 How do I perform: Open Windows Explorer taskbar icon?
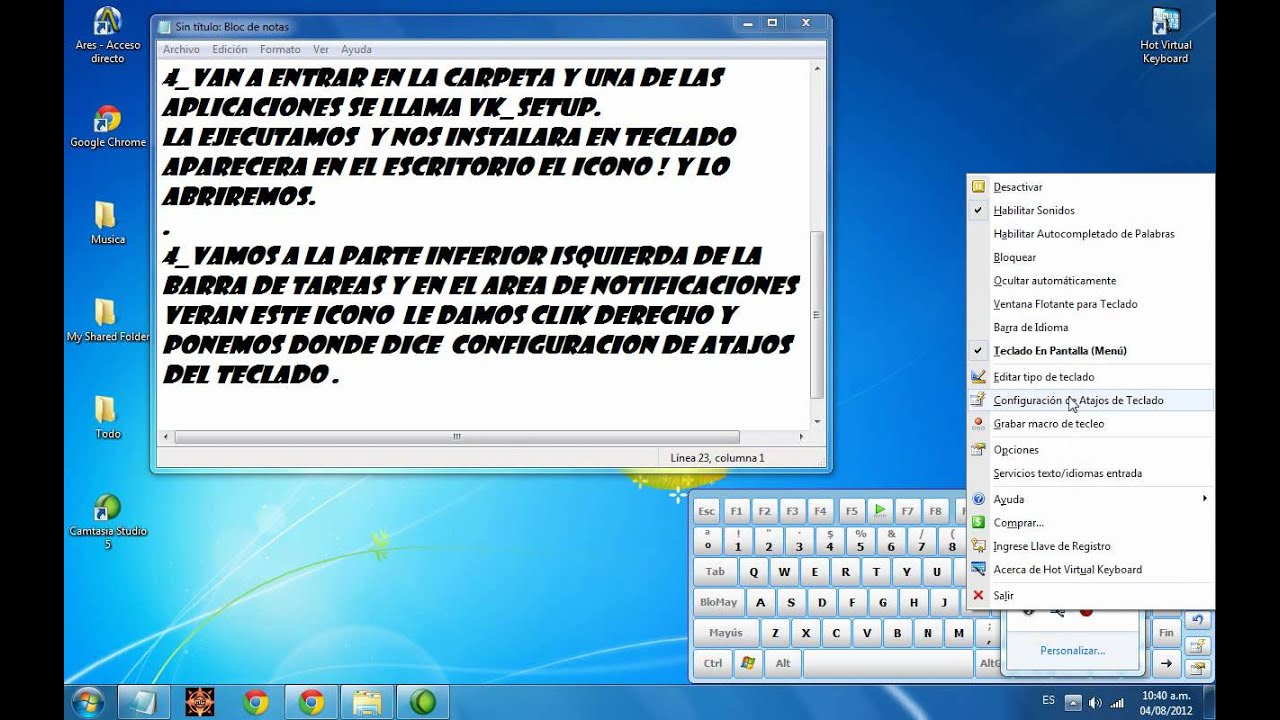pos(367,702)
